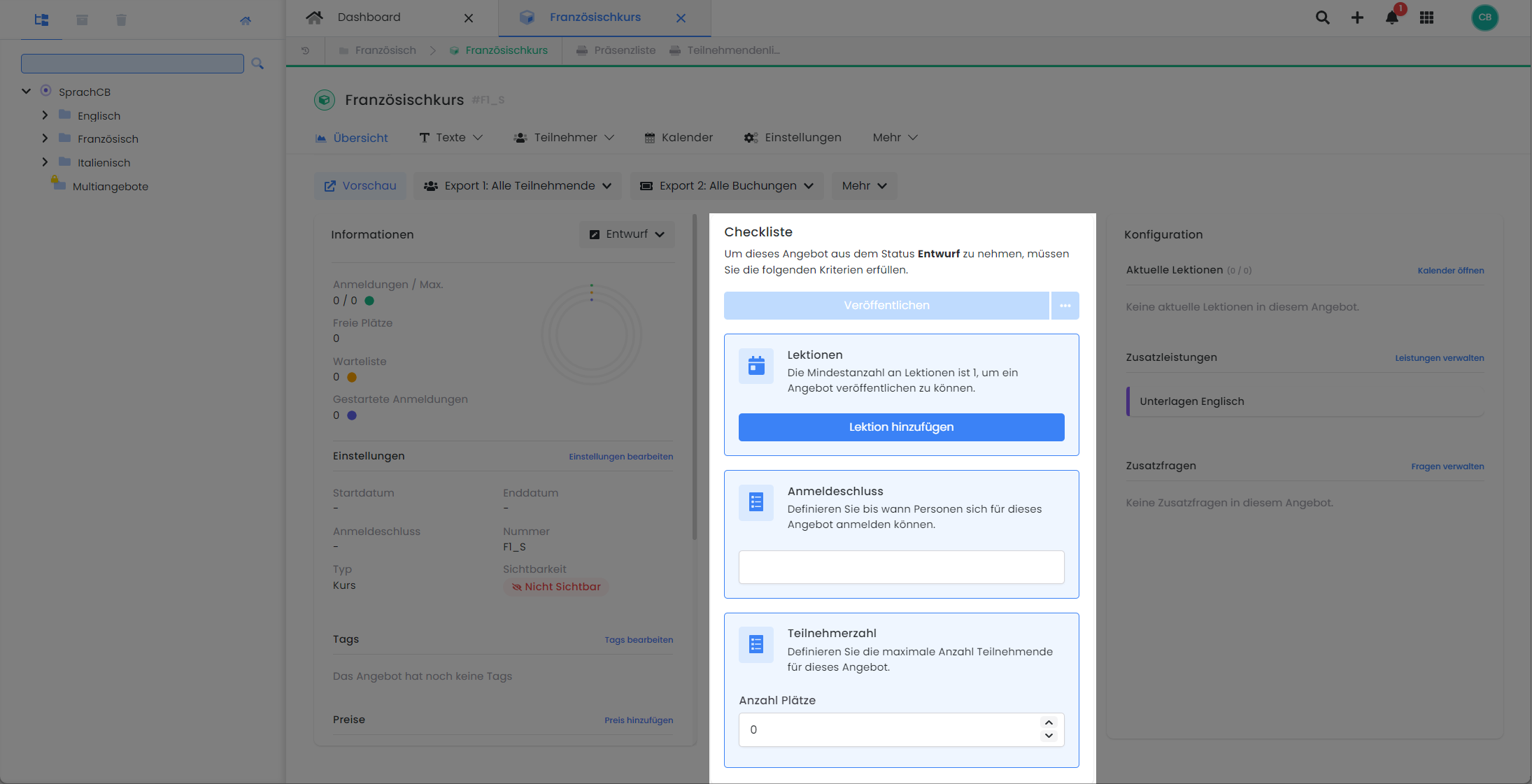
Task: Click the home icon above the sidebar tree
Action: [246, 20]
